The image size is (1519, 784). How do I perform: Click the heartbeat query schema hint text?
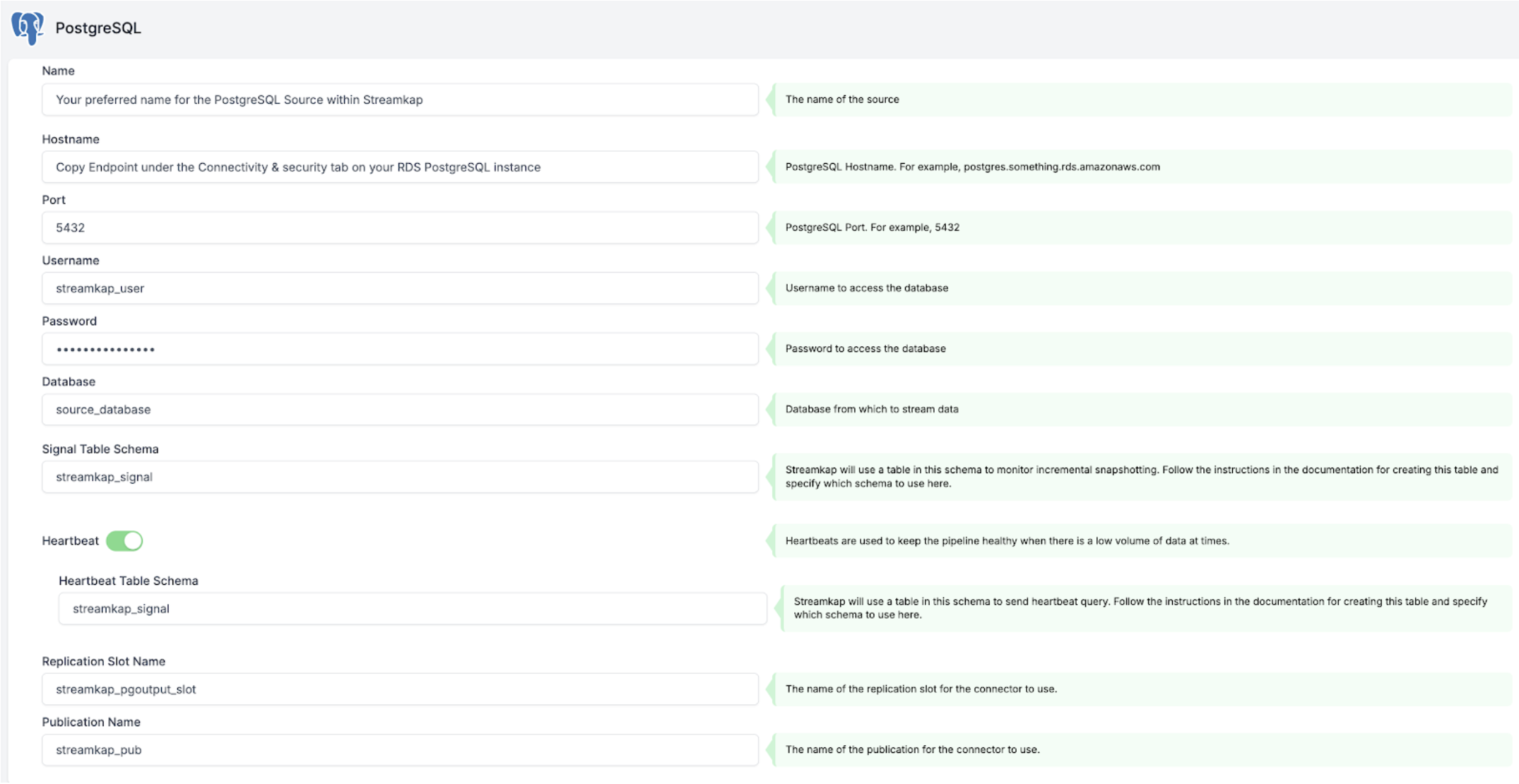pyautogui.click(x=1140, y=608)
